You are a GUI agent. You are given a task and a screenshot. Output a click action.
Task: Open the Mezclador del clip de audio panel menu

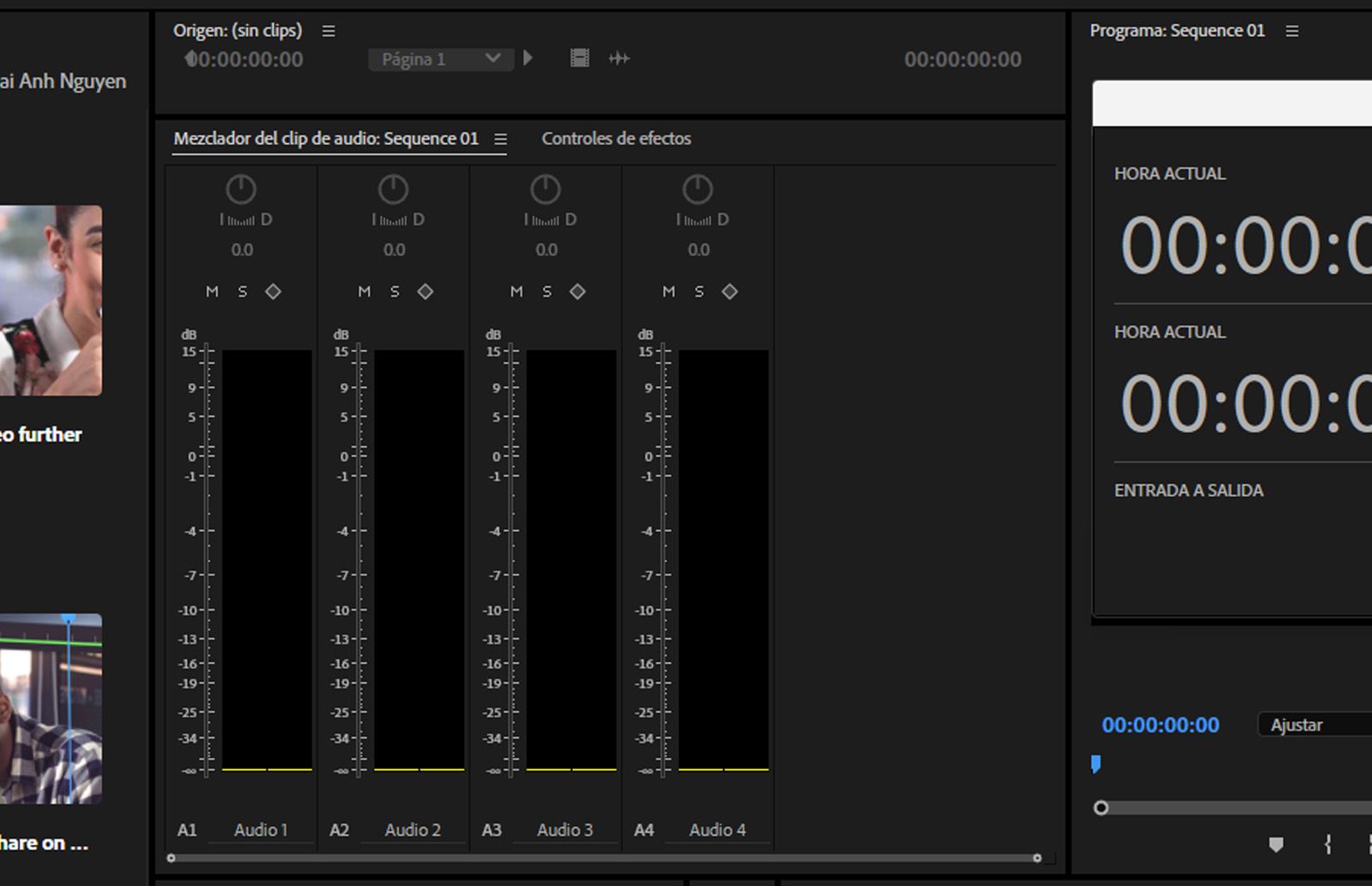coord(501,139)
